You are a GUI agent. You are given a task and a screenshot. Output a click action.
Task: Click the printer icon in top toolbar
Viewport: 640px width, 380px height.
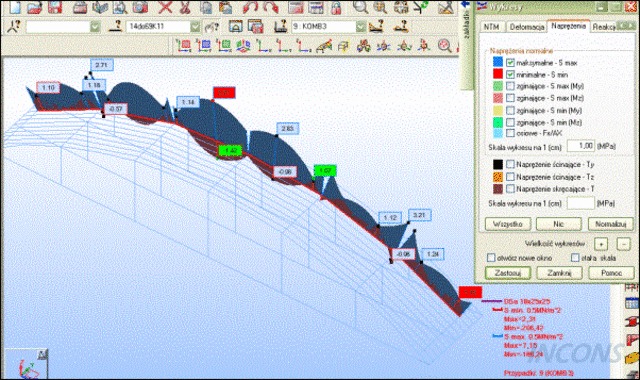pos(80,7)
